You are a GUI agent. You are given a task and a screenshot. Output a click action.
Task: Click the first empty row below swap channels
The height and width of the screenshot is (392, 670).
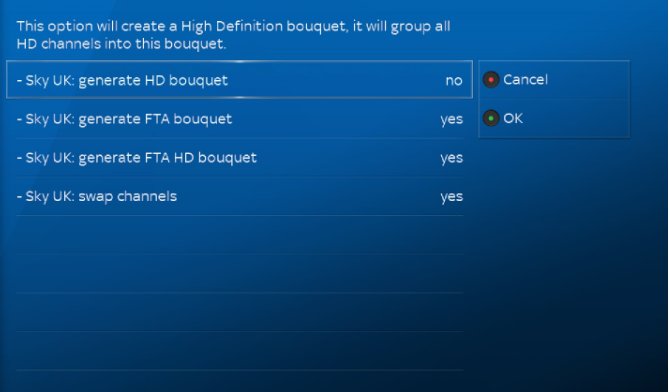[239, 235]
